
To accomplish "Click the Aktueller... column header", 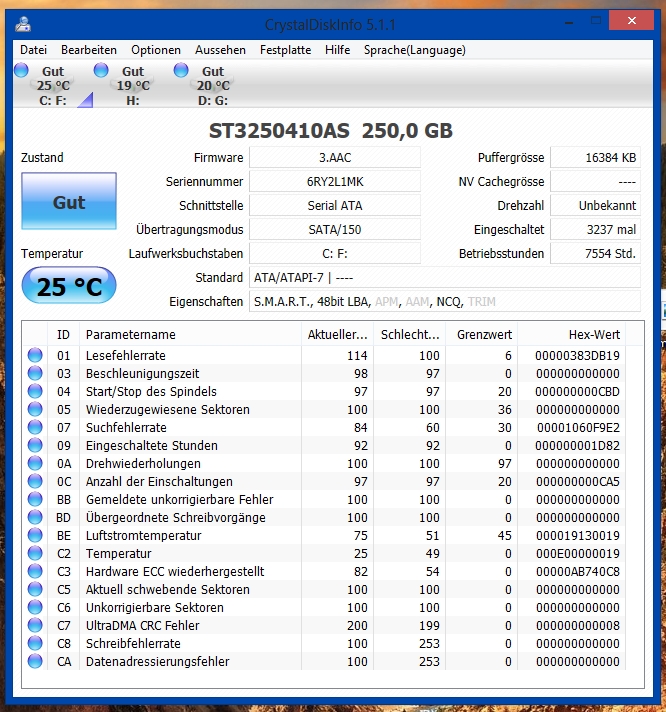I will 337,335.
